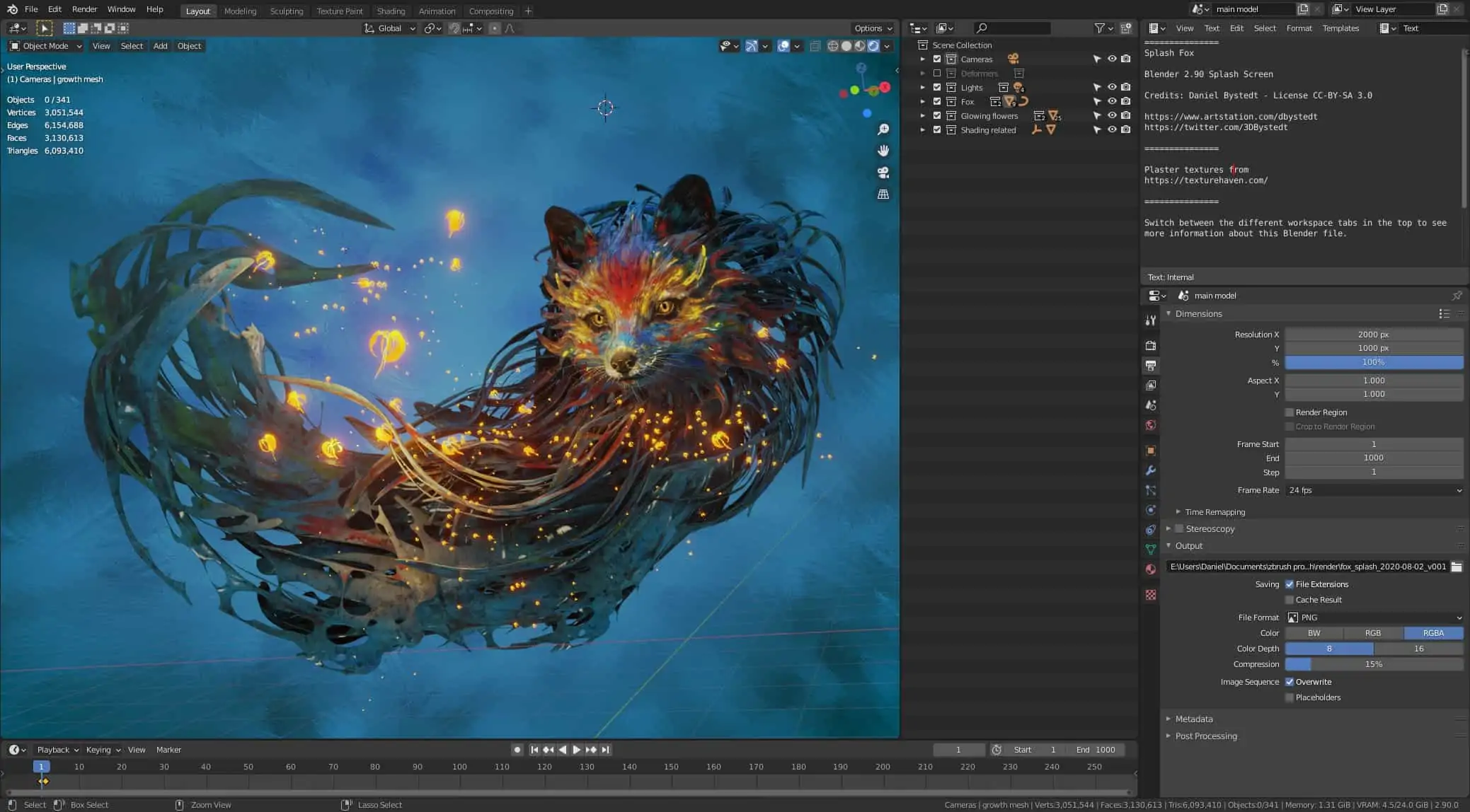1470x812 pixels.
Task: Select the Texture Properties checkered icon
Action: [1150, 595]
